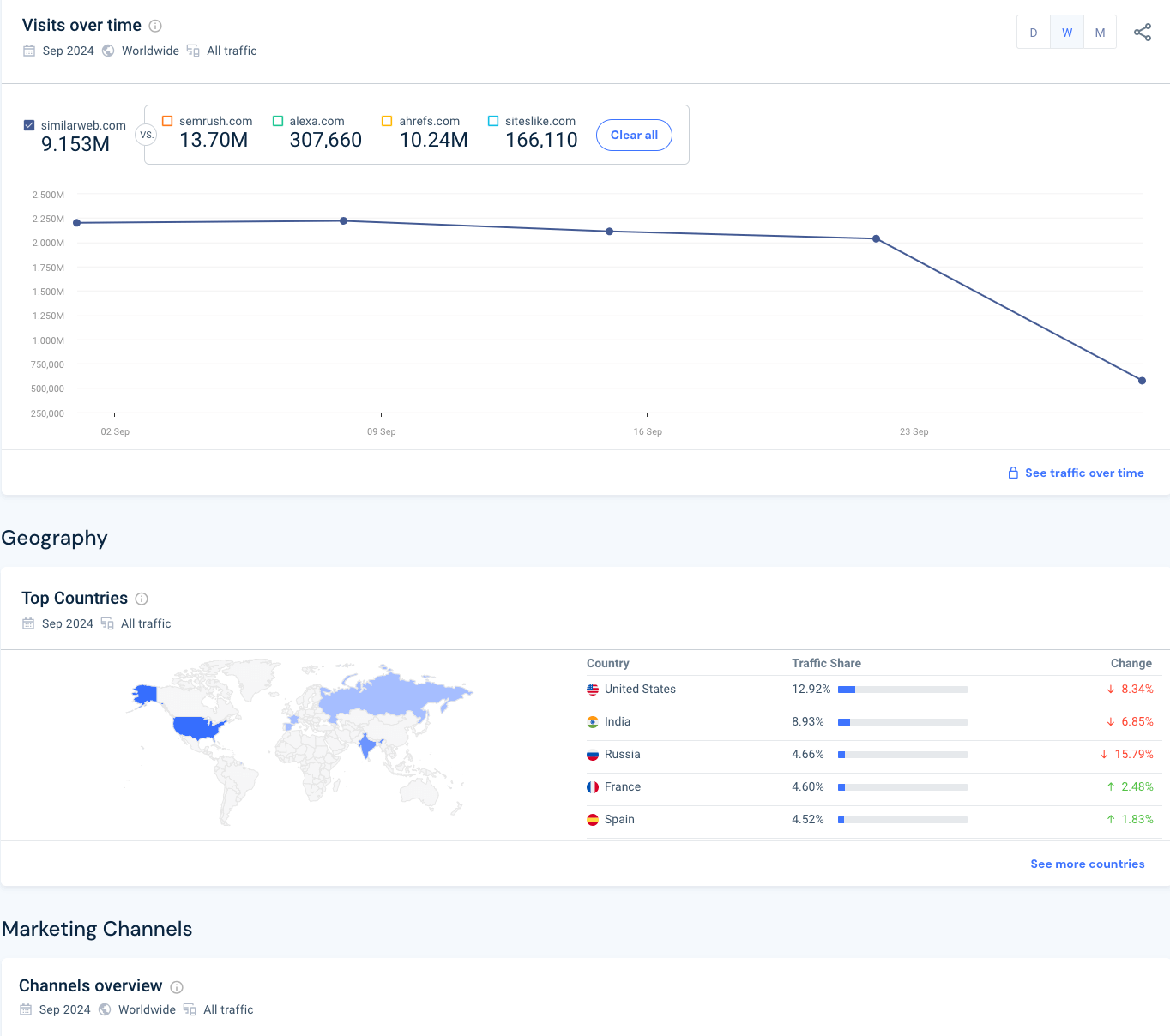Click the 02 Sep data point on chart
The height and width of the screenshot is (1036, 1170).
pyautogui.click(x=77, y=223)
